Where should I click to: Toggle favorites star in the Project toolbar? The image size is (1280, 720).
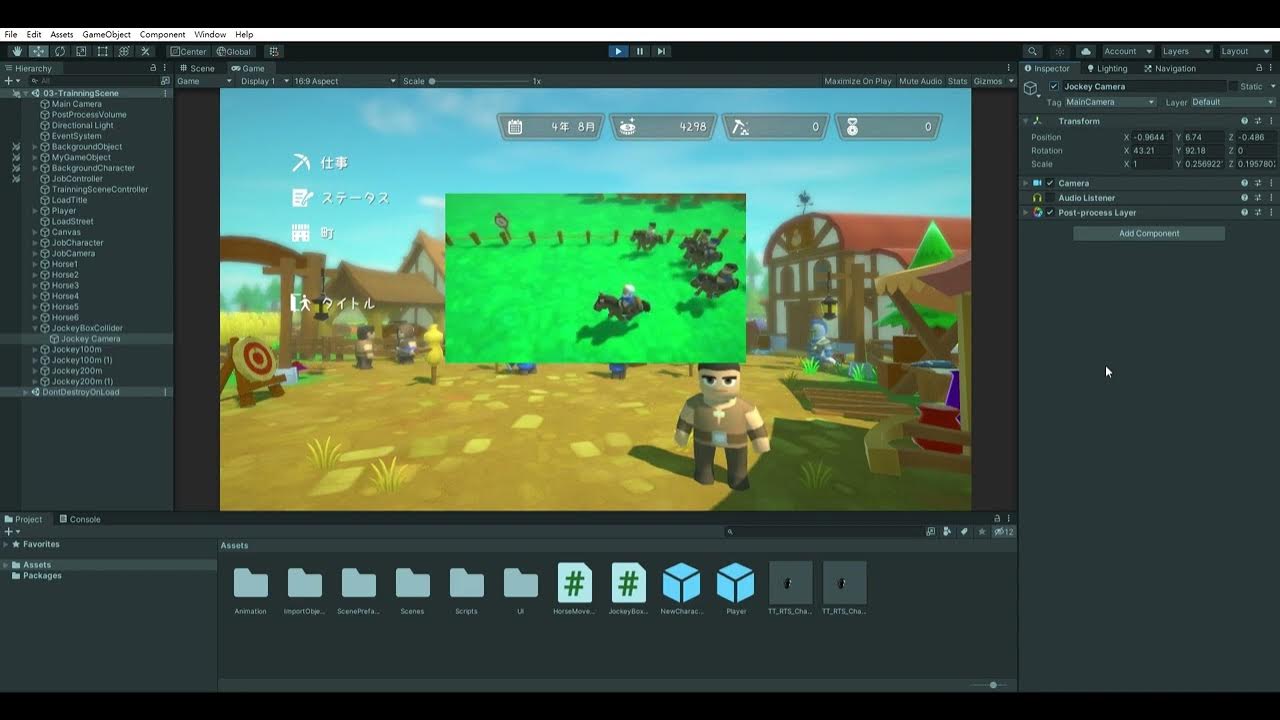pos(981,532)
